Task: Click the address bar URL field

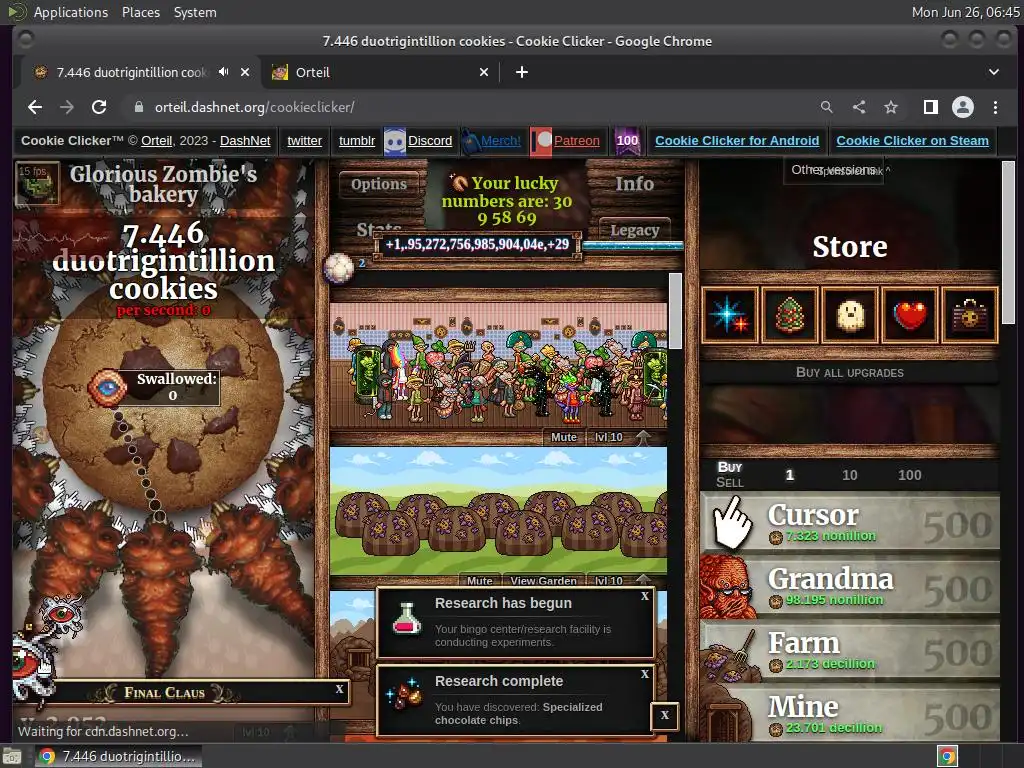Action: [x=470, y=107]
